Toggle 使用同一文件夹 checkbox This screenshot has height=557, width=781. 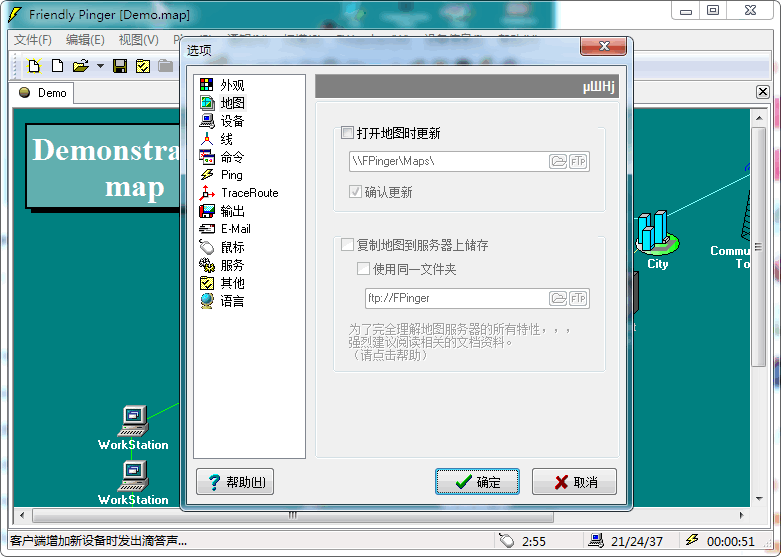[x=363, y=269]
